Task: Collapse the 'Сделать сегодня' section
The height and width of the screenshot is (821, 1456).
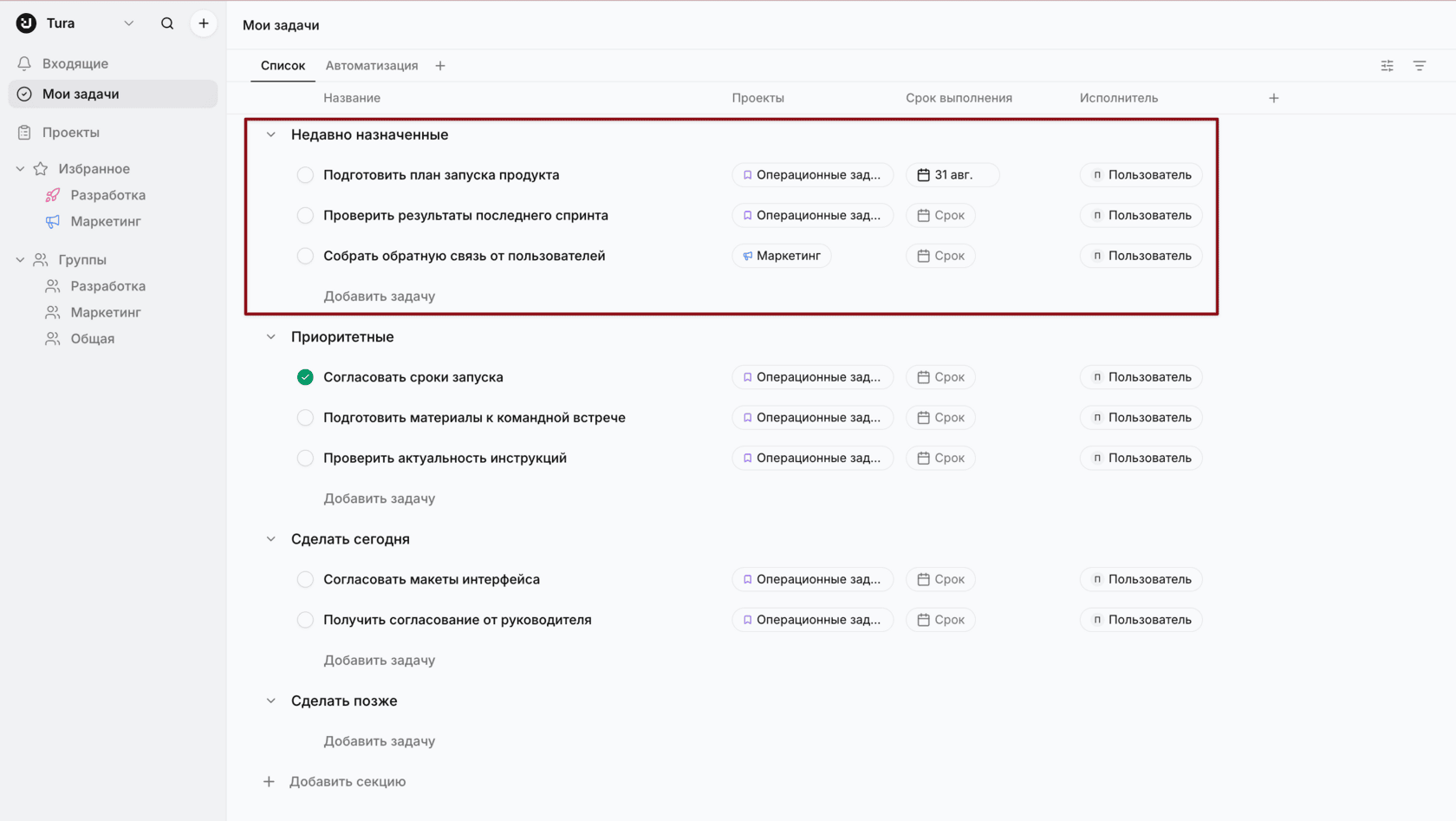Action: pyautogui.click(x=271, y=539)
